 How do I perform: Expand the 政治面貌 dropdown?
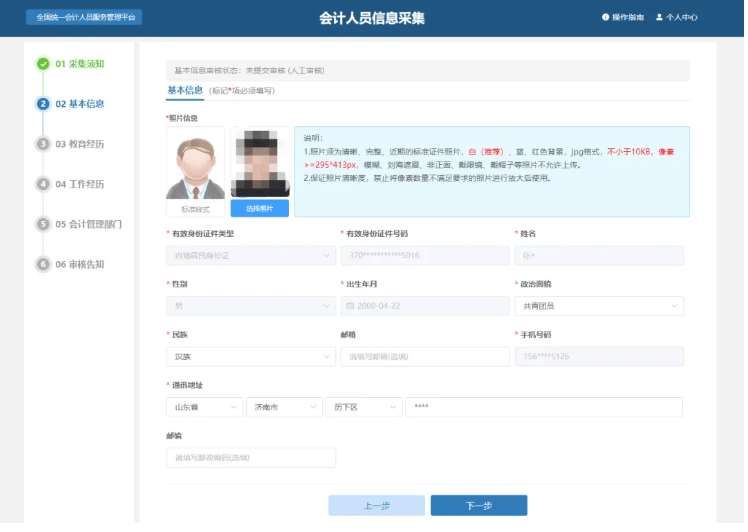598,306
